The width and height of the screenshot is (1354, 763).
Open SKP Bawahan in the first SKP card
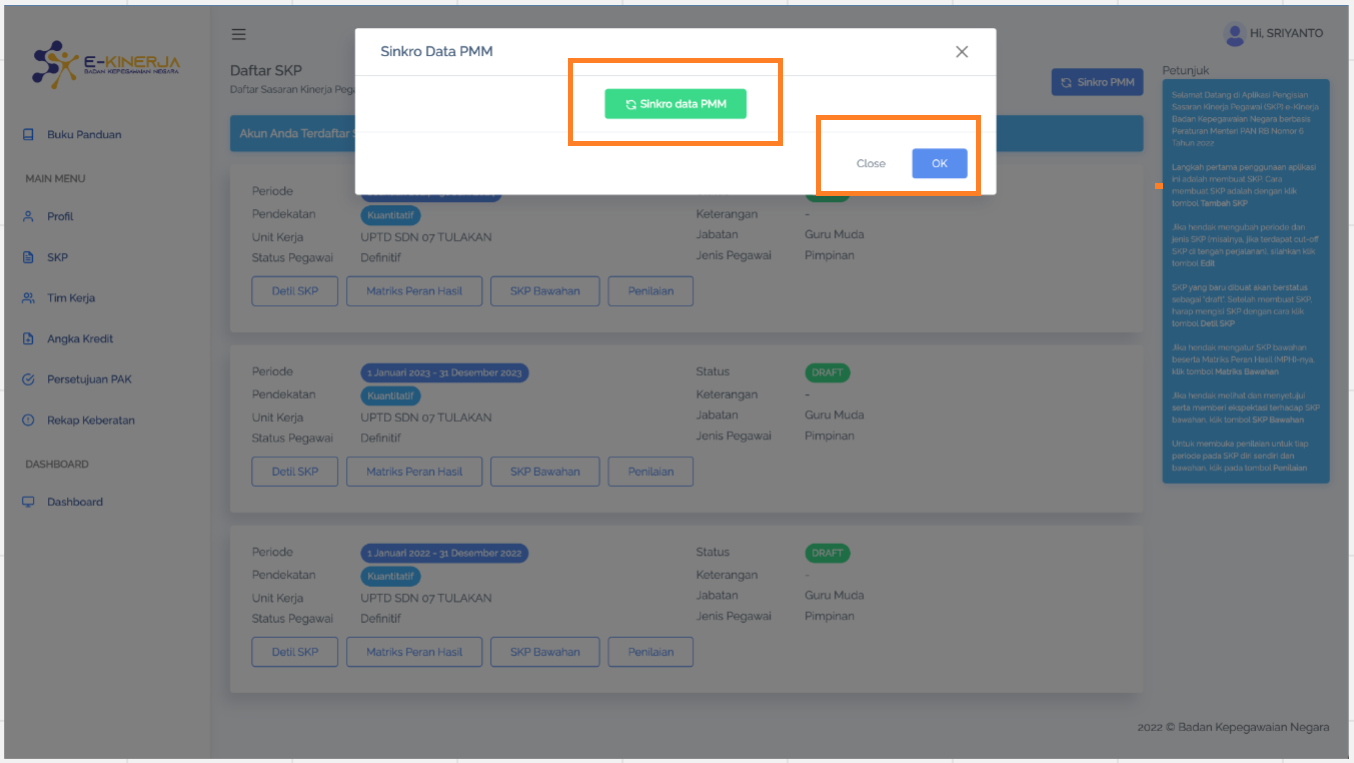click(545, 291)
